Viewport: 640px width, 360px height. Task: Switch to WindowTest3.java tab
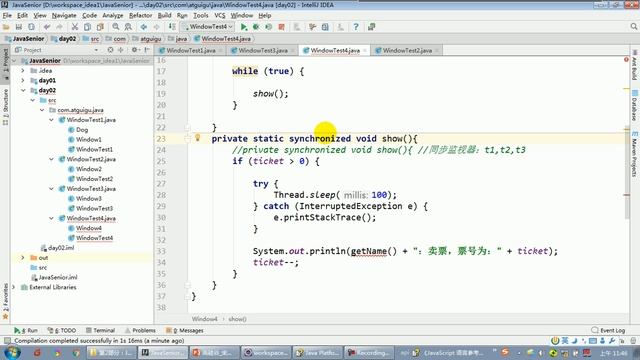(x=263, y=51)
